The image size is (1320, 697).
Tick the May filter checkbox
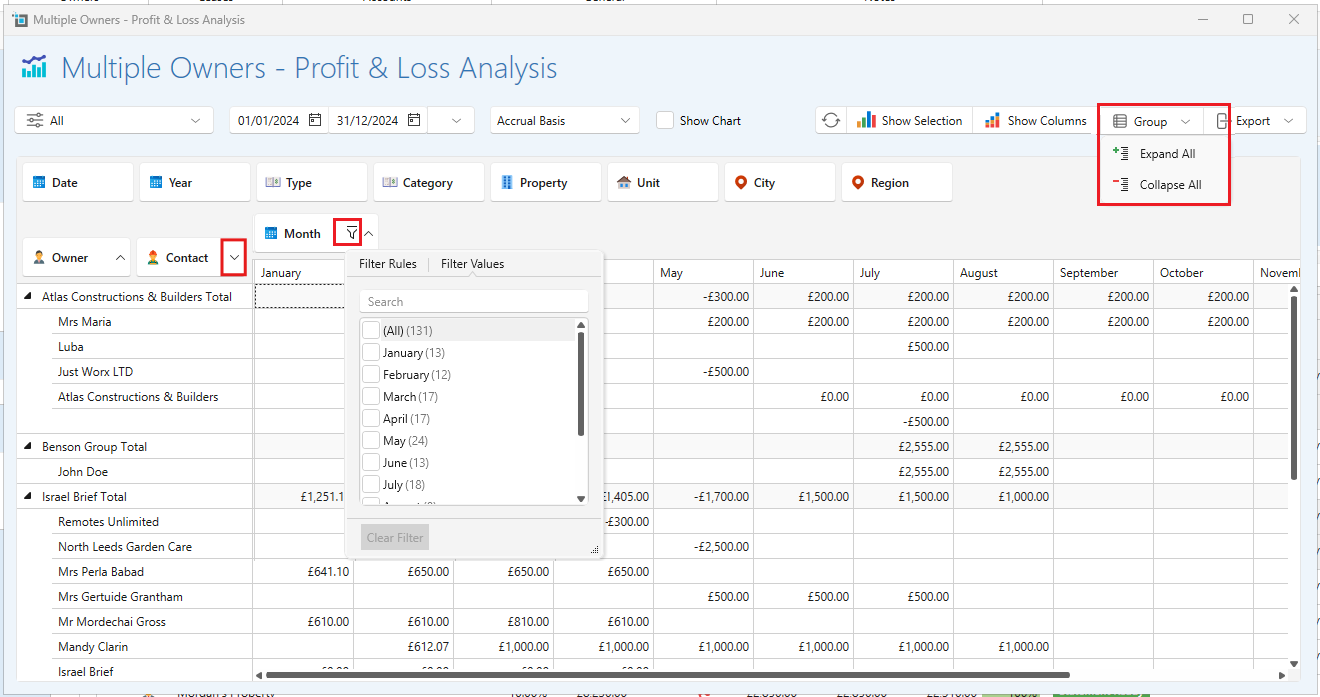coord(371,440)
